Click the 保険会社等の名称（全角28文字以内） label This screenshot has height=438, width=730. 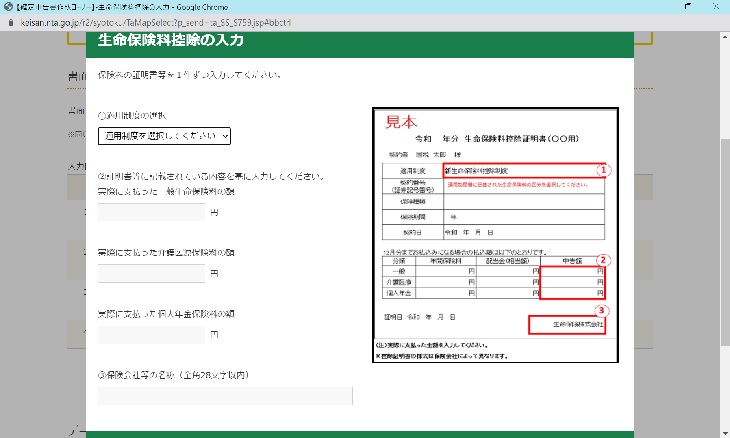[x=173, y=375]
